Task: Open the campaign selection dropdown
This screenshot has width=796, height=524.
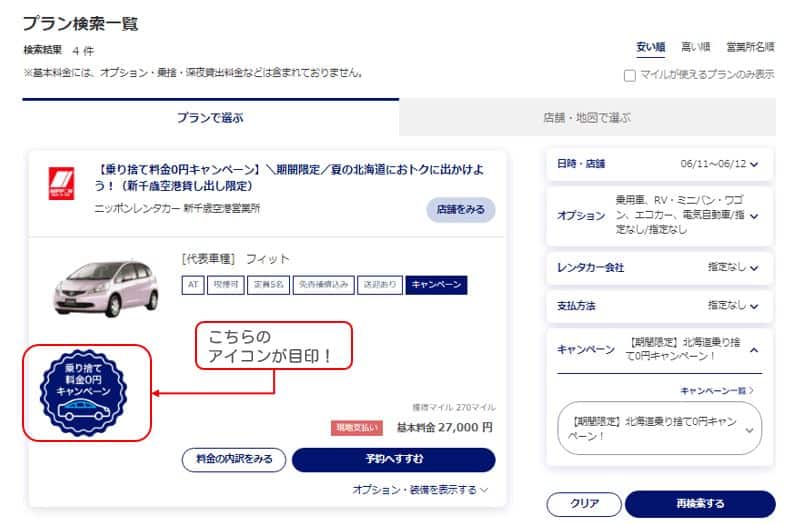Action: (659, 429)
